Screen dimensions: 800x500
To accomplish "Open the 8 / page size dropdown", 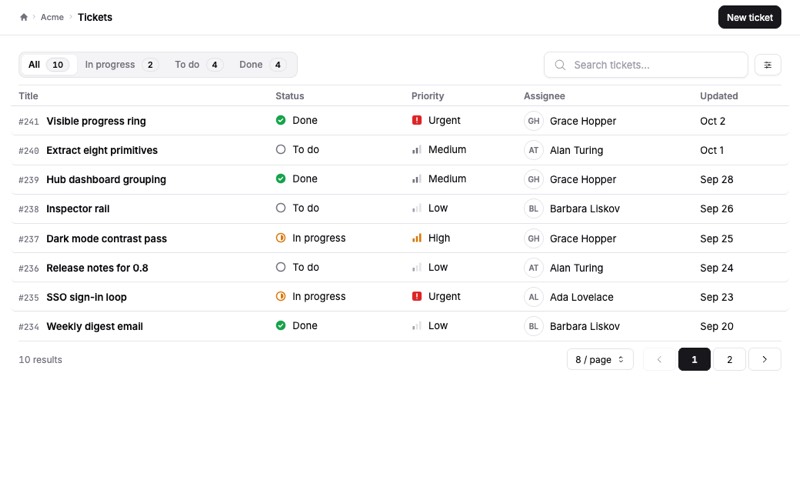I will pyautogui.click(x=600, y=359).
